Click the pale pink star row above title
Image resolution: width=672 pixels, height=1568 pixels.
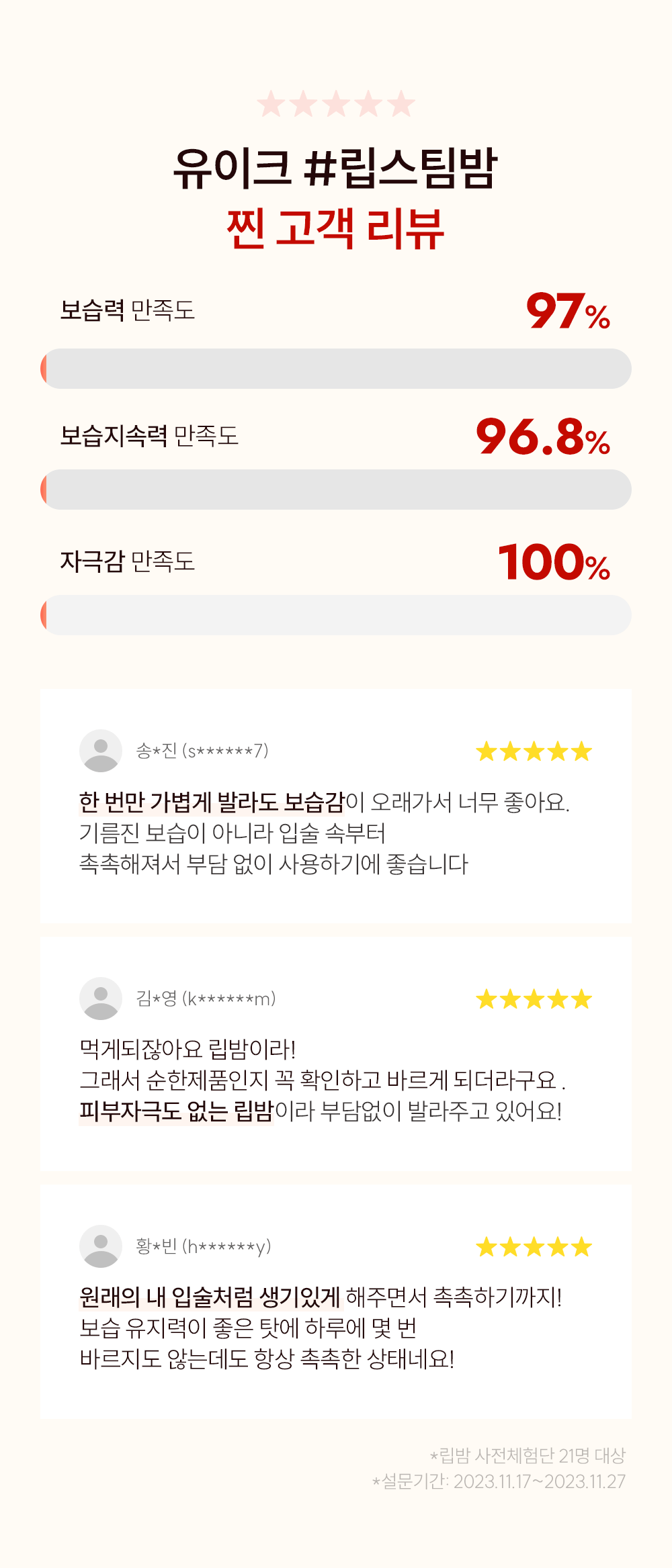coord(336,104)
